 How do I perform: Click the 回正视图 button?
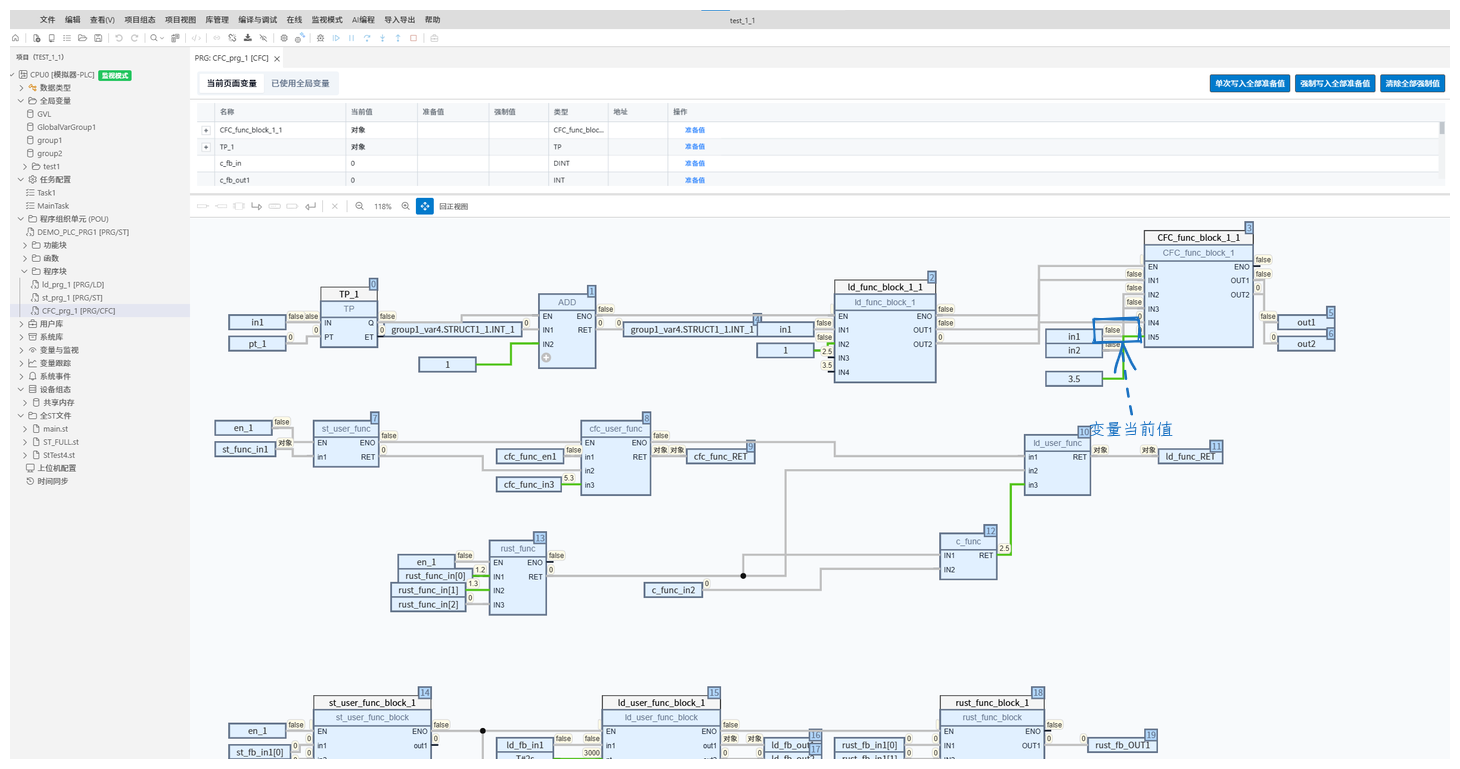(x=453, y=206)
